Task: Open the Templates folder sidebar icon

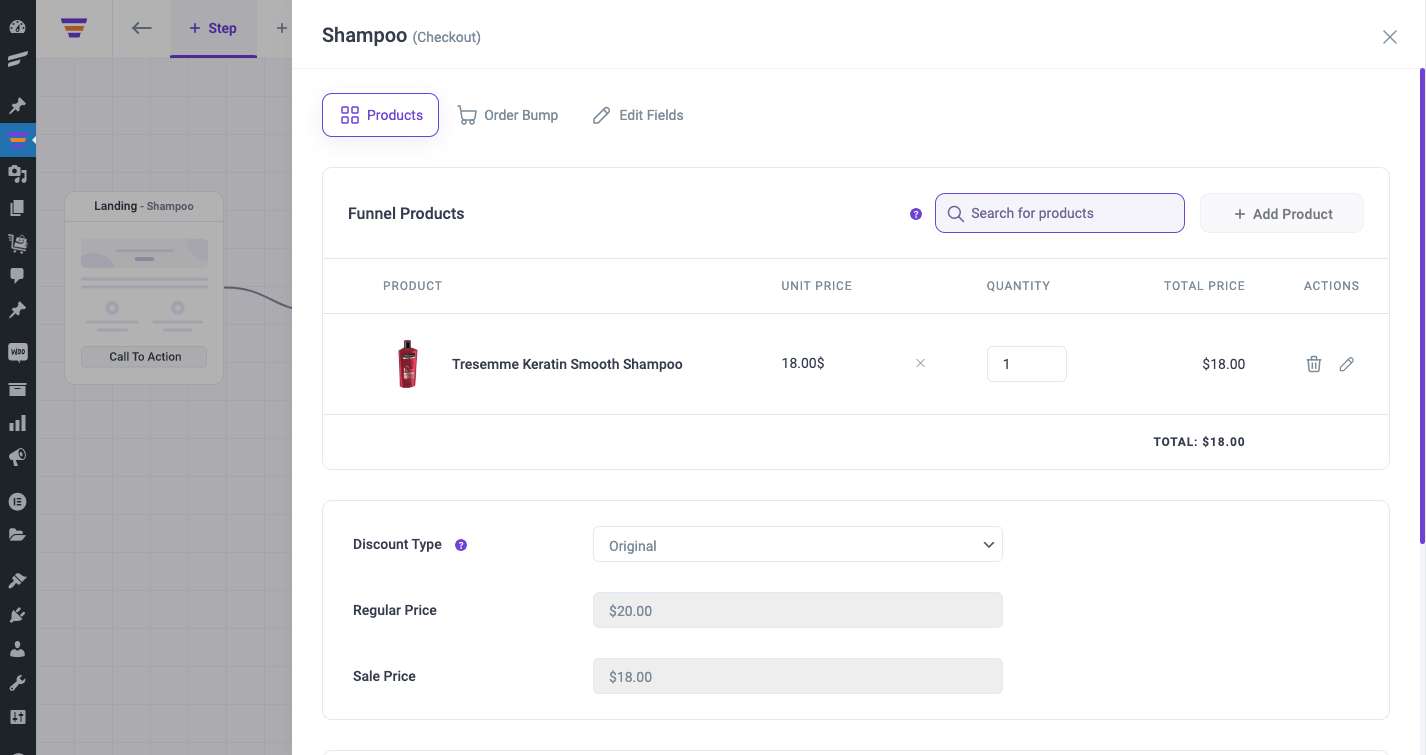Action: point(17,535)
